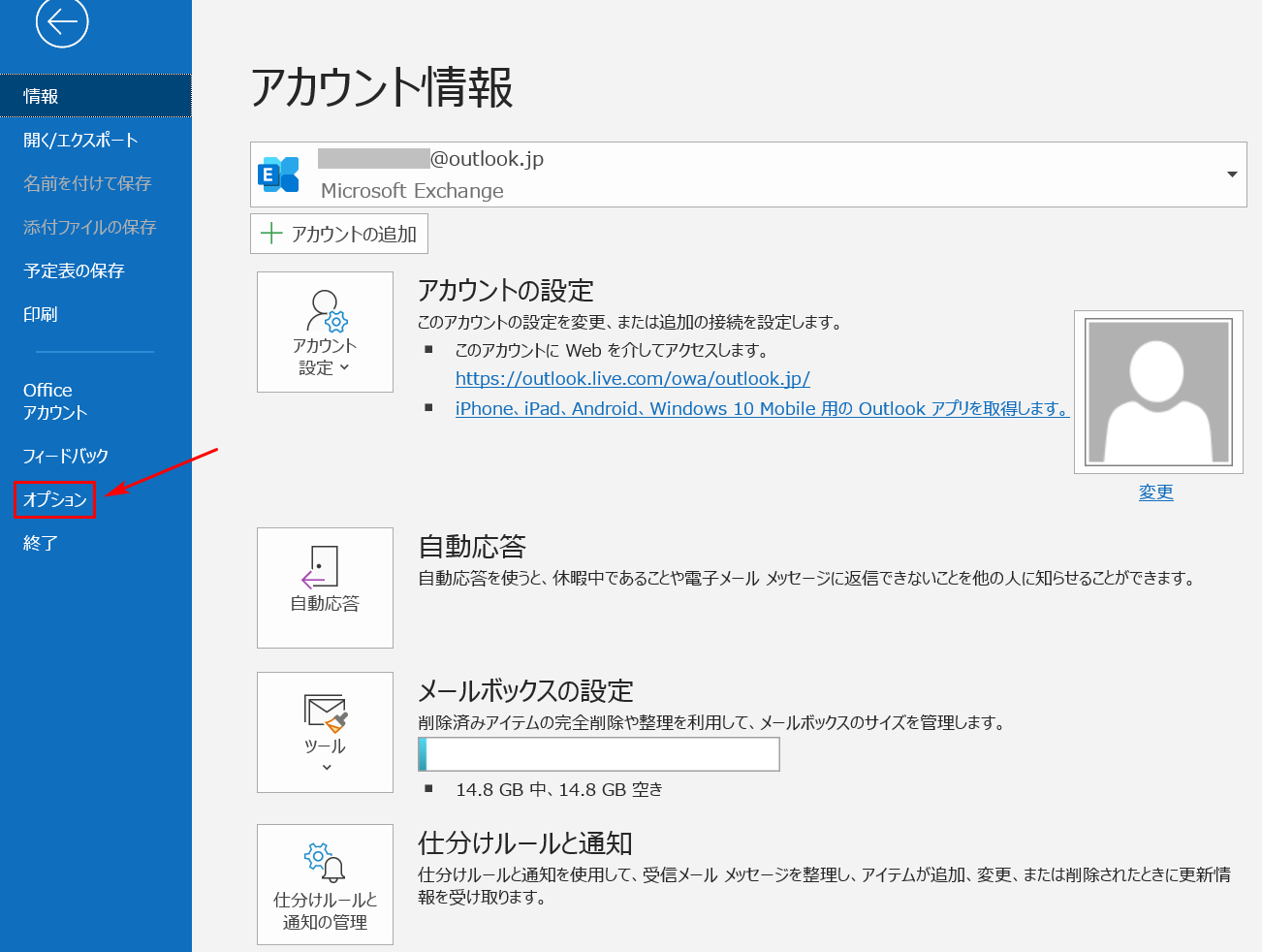1262x952 pixels.
Task: Open the outlook.live.com/owa link
Action: [632, 379]
